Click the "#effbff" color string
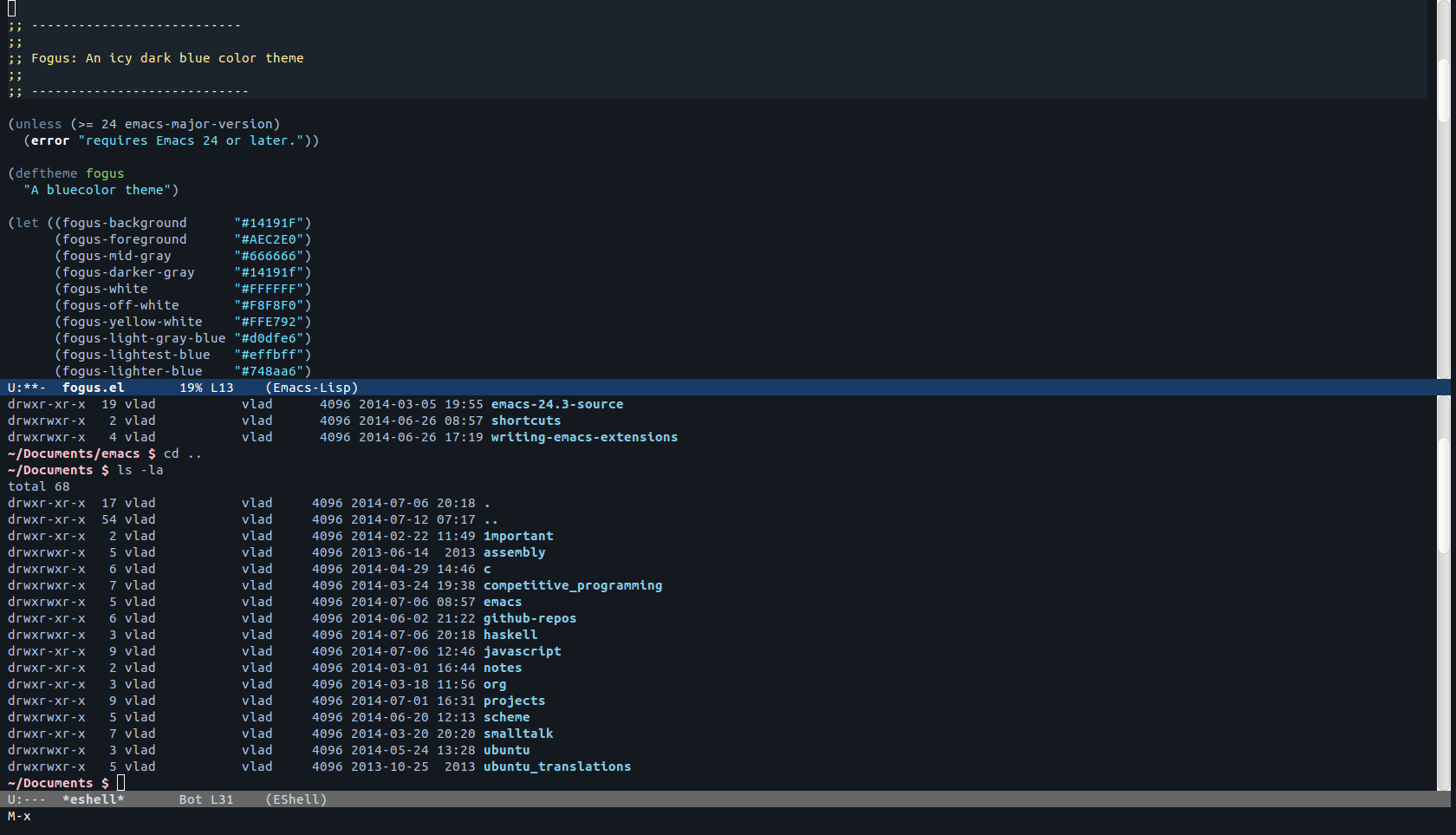The height and width of the screenshot is (835, 1456). click(x=269, y=355)
